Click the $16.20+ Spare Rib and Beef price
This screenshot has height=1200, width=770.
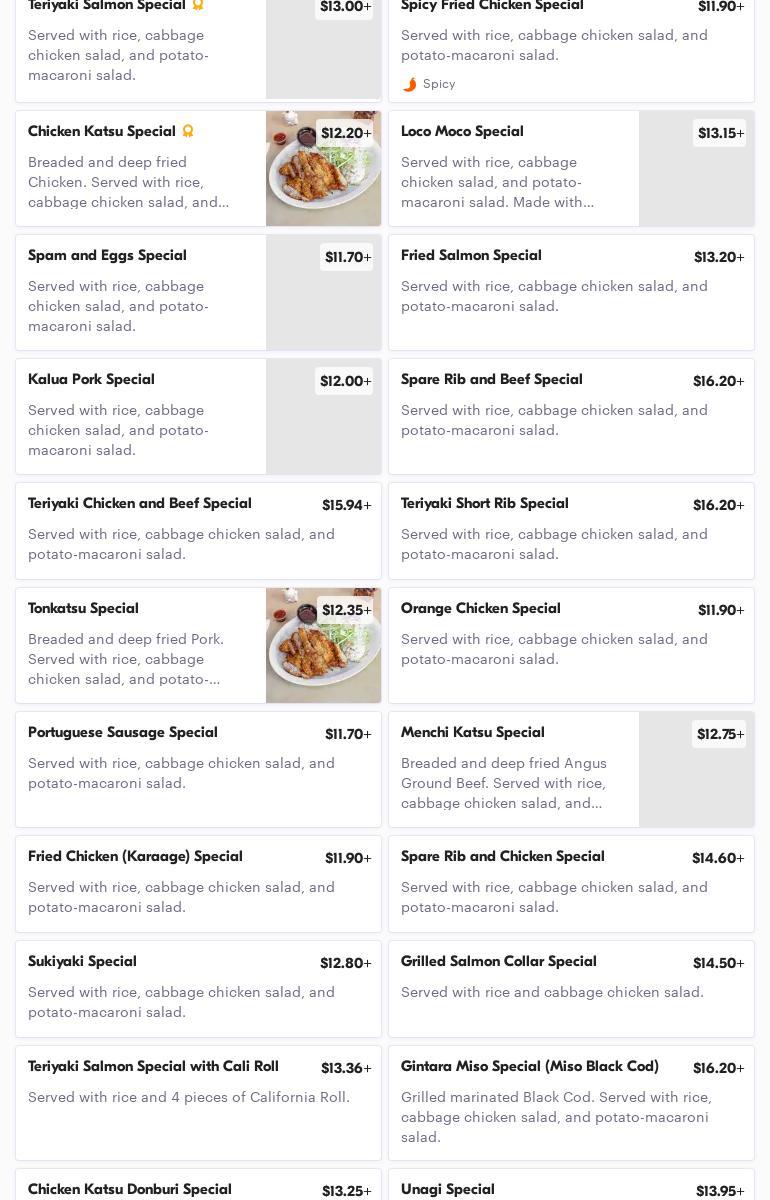pyautogui.click(x=718, y=382)
